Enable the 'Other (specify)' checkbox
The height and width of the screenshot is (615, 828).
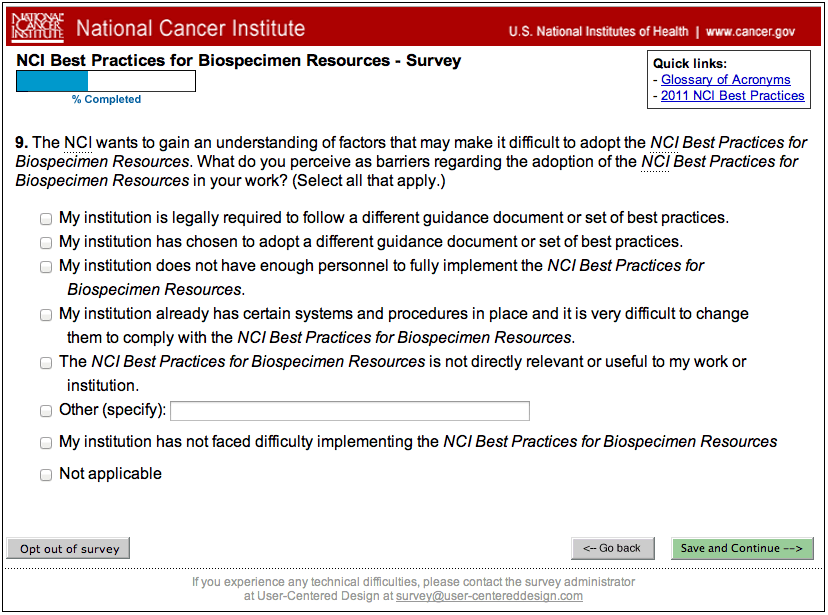click(x=46, y=411)
